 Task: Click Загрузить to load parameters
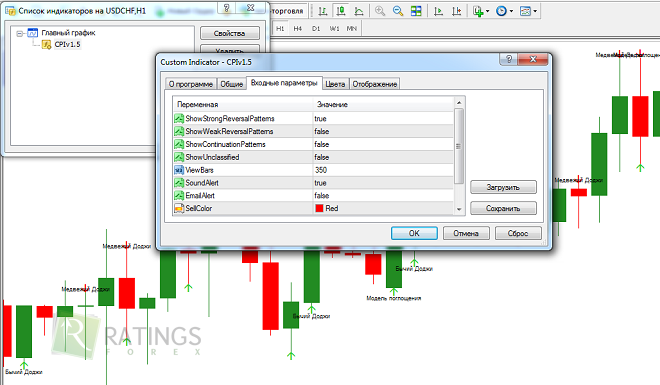(503, 187)
